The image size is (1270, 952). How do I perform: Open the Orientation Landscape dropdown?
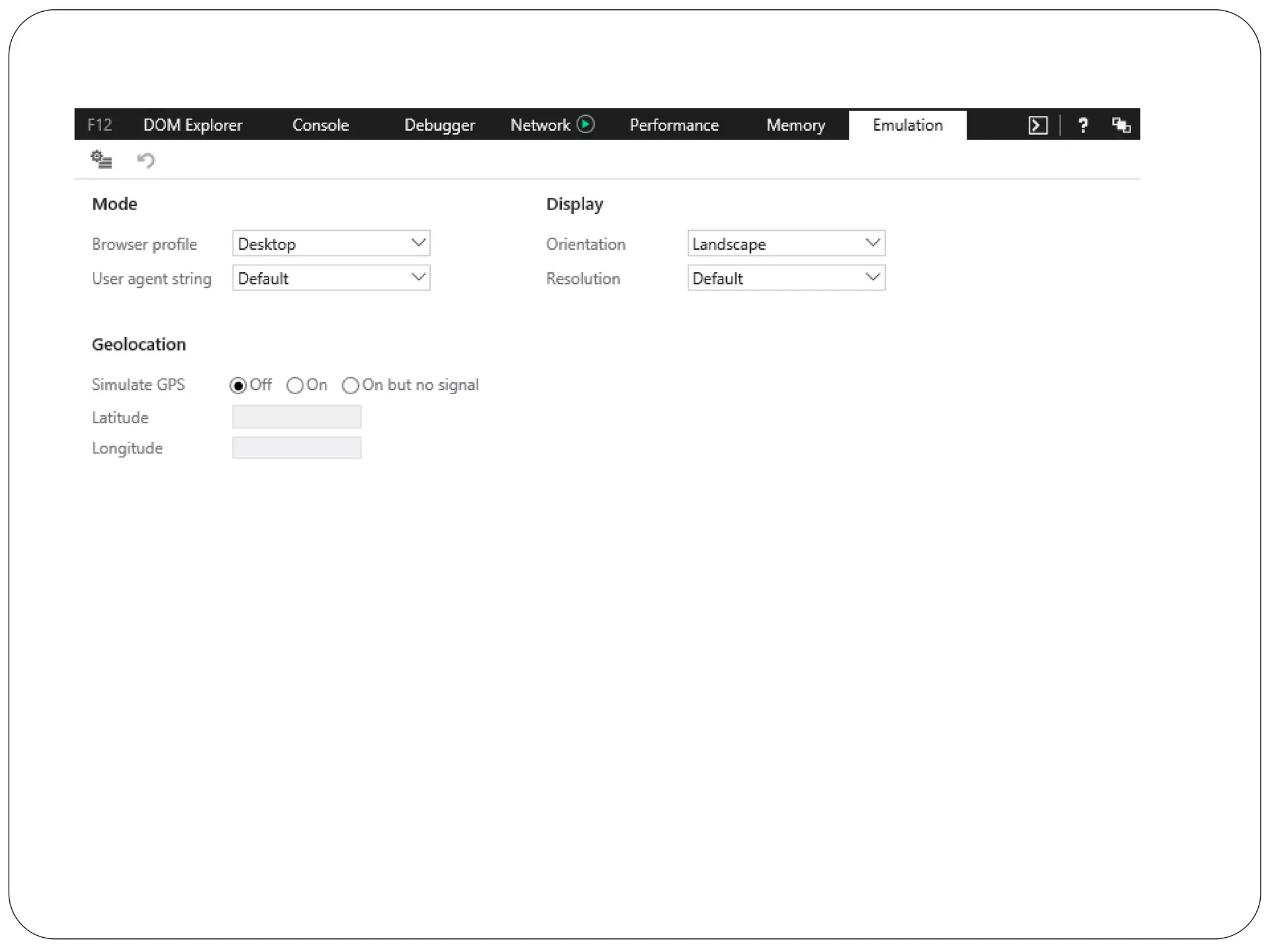tap(786, 244)
